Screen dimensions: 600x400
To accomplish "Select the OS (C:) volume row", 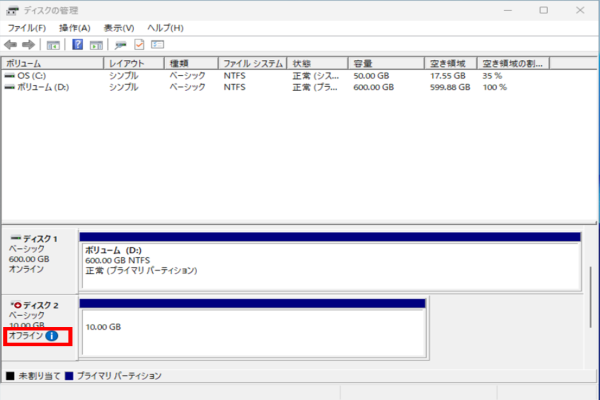I will 28,75.
